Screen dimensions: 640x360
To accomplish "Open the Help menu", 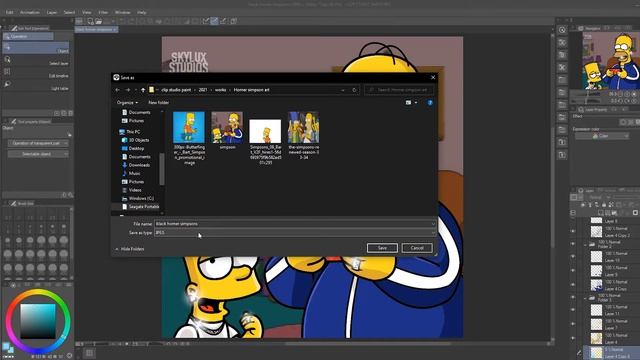I will pyautogui.click(x=142, y=12).
